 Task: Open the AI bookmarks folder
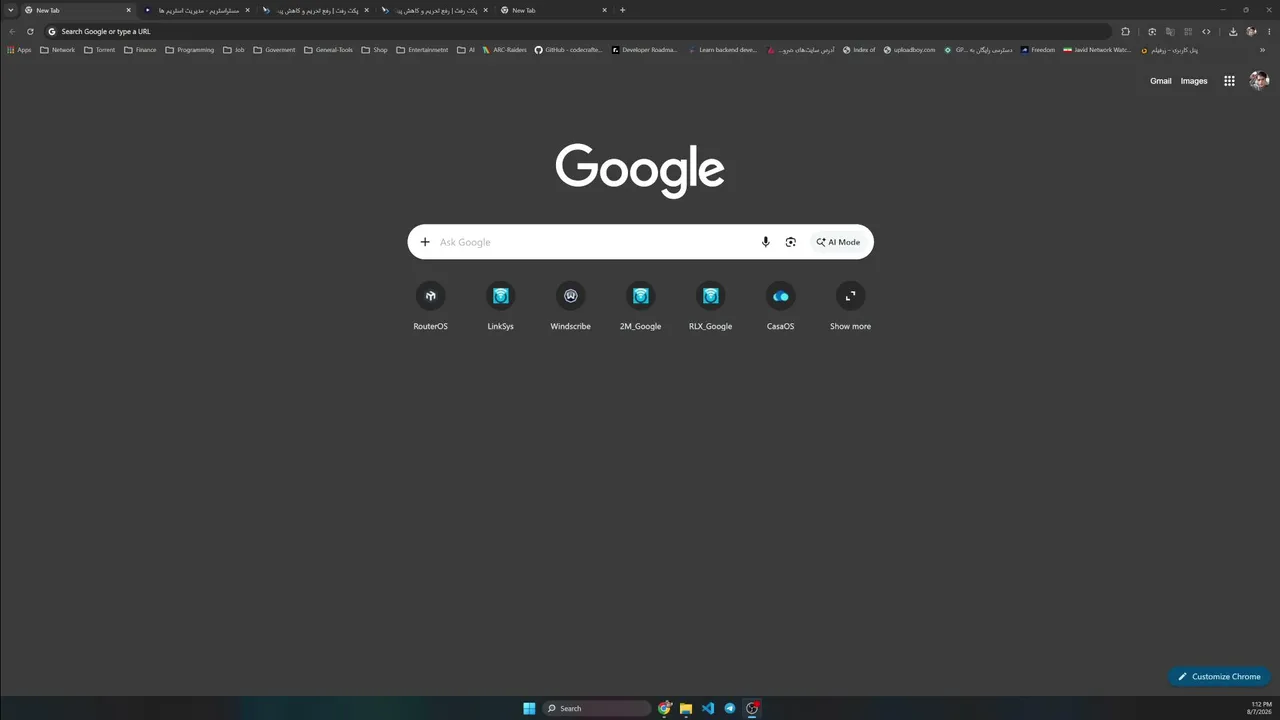click(x=466, y=50)
